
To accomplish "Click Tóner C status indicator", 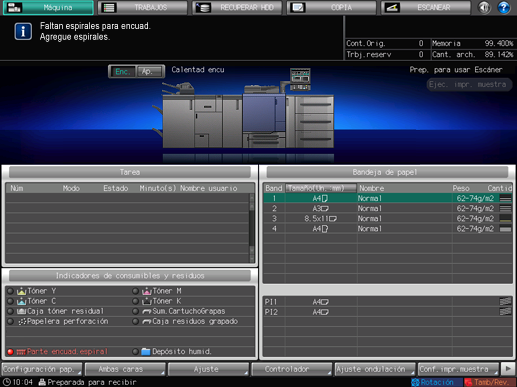I will click(x=10, y=301).
